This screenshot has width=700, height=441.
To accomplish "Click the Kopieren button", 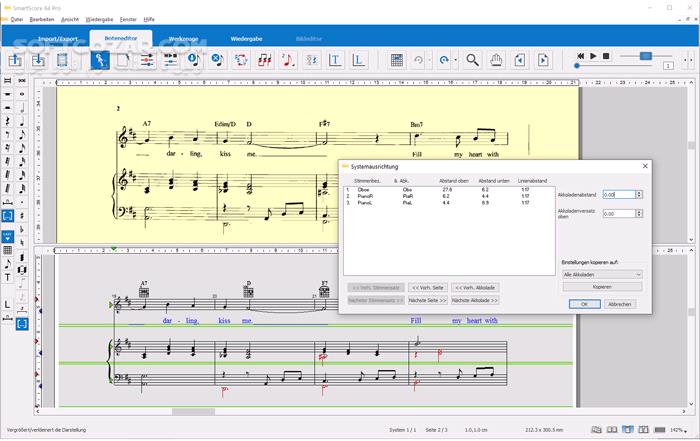I will coord(602,287).
